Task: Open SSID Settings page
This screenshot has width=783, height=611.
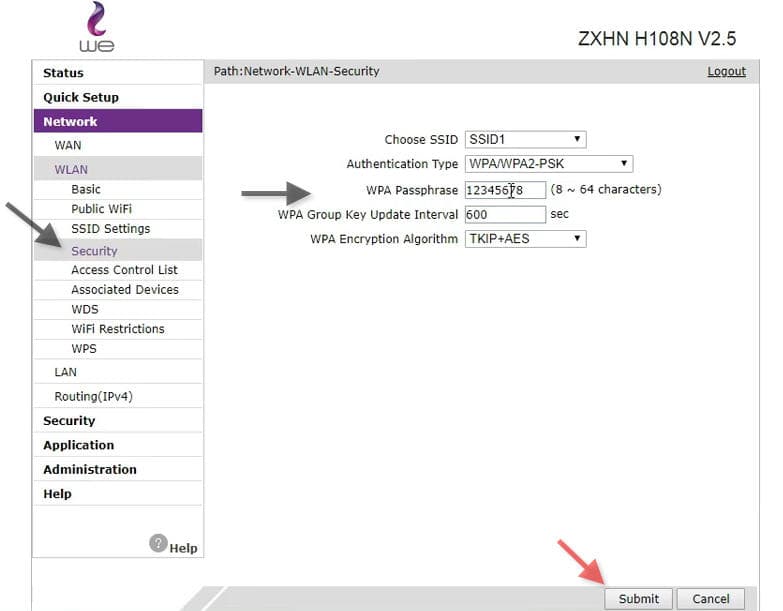Action: [118, 229]
